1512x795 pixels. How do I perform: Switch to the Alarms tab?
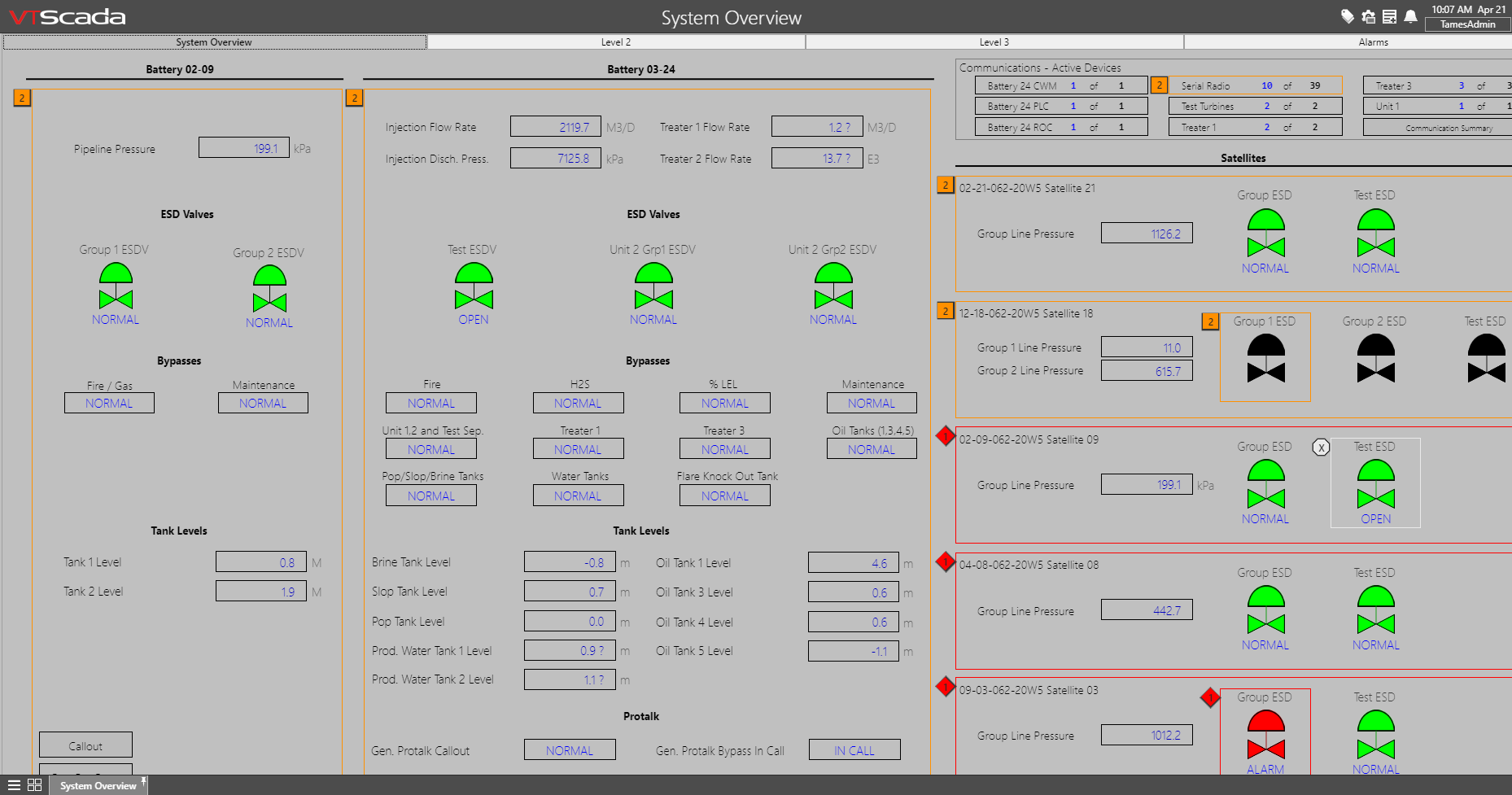tap(1373, 42)
